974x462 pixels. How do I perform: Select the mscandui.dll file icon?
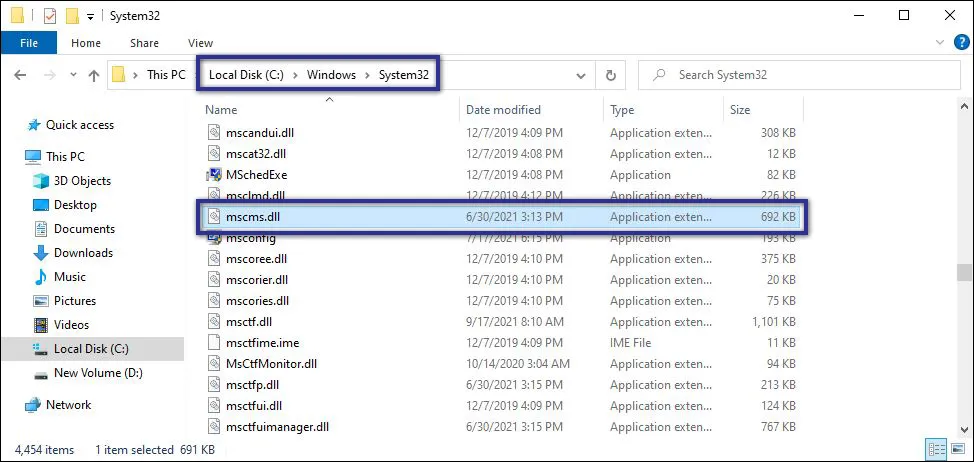214,132
